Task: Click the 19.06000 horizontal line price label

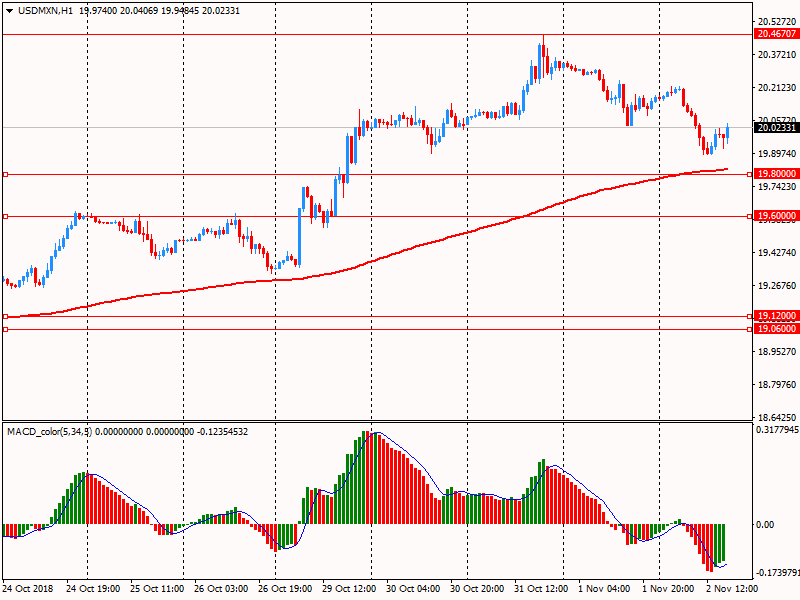Action: pos(777,329)
